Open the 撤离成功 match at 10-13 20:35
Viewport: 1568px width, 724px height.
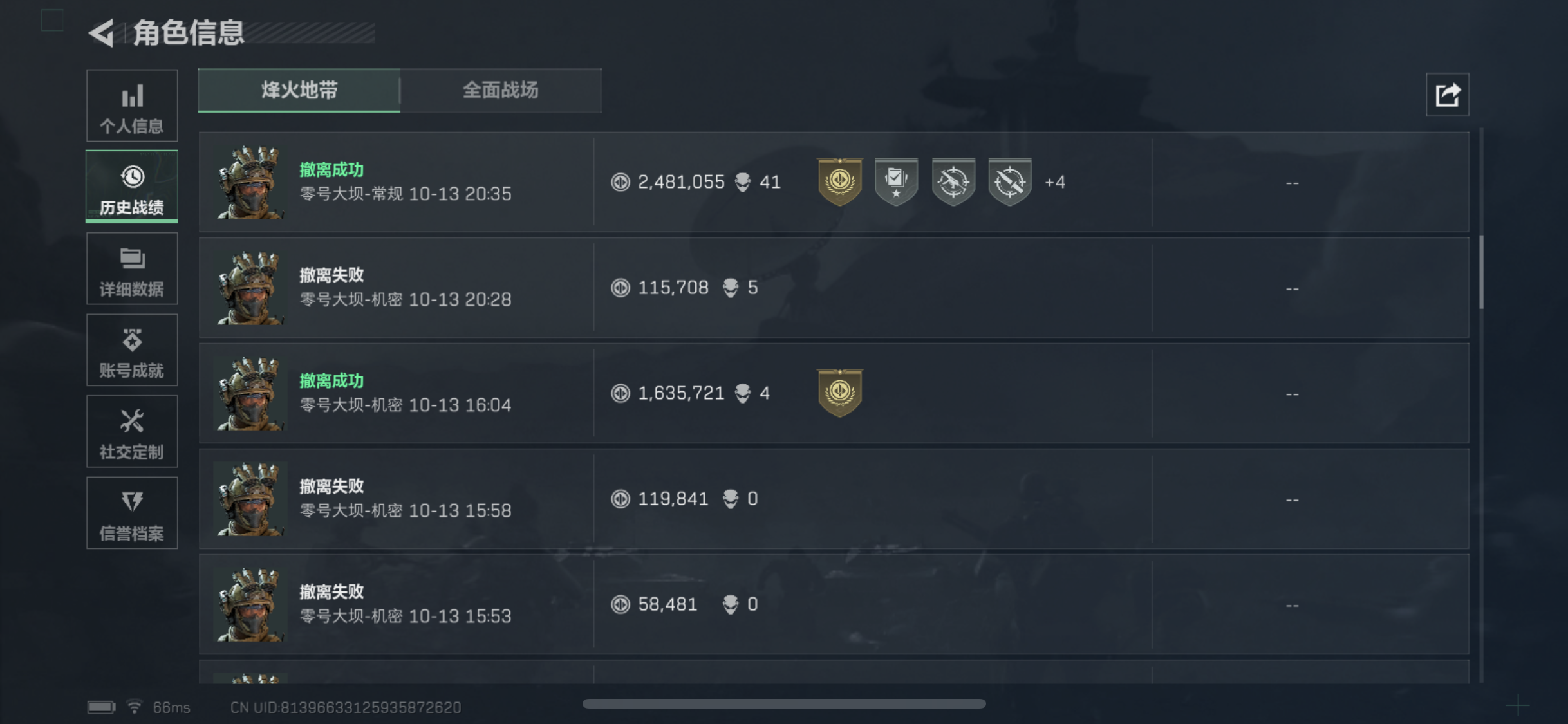(406, 182)
